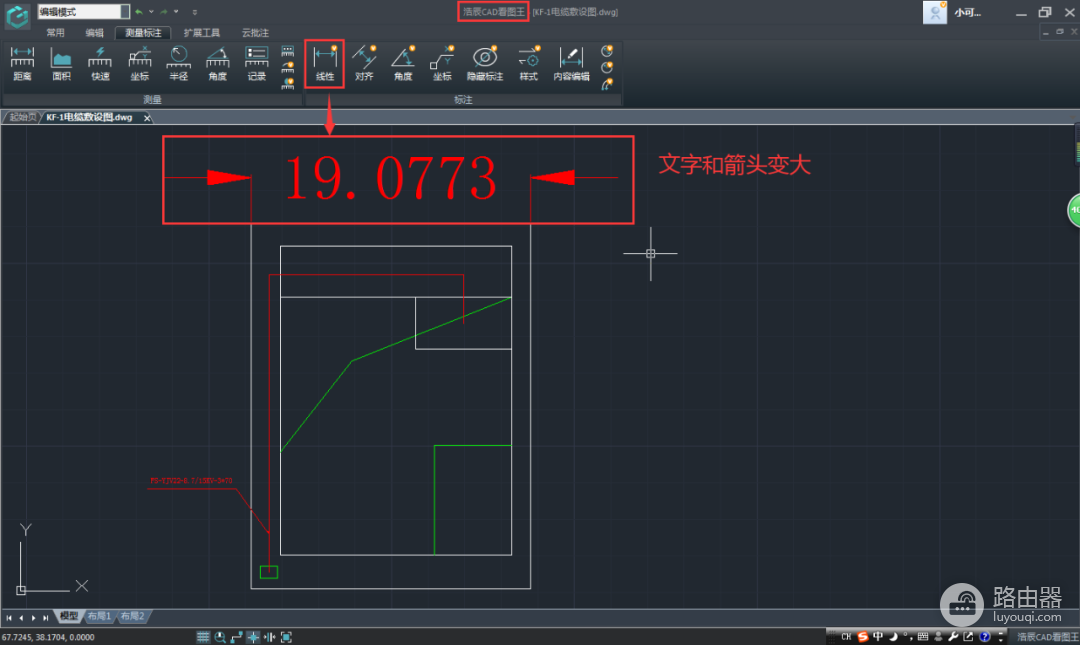Open the 常用 ribbon tab

tap(55, 32)
